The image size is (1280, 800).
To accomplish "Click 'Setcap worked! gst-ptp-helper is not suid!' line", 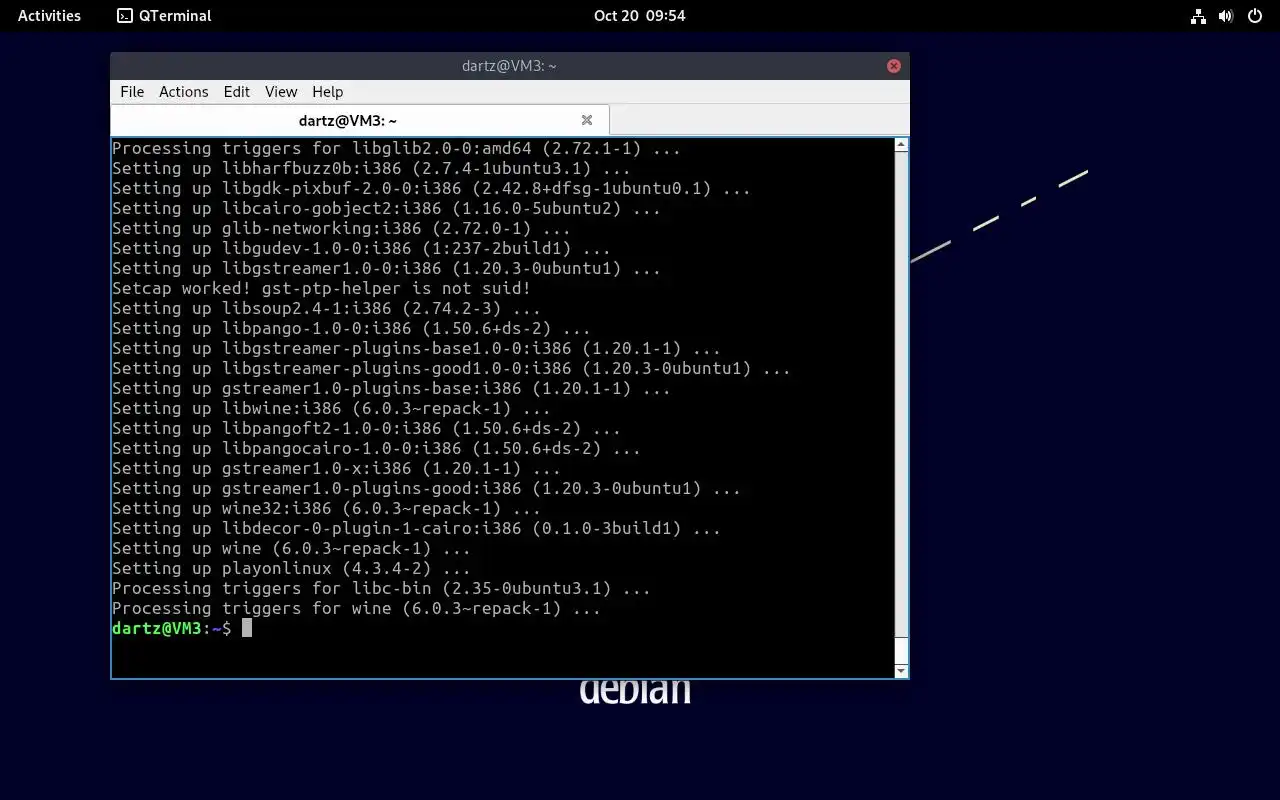I will (321, 288).
